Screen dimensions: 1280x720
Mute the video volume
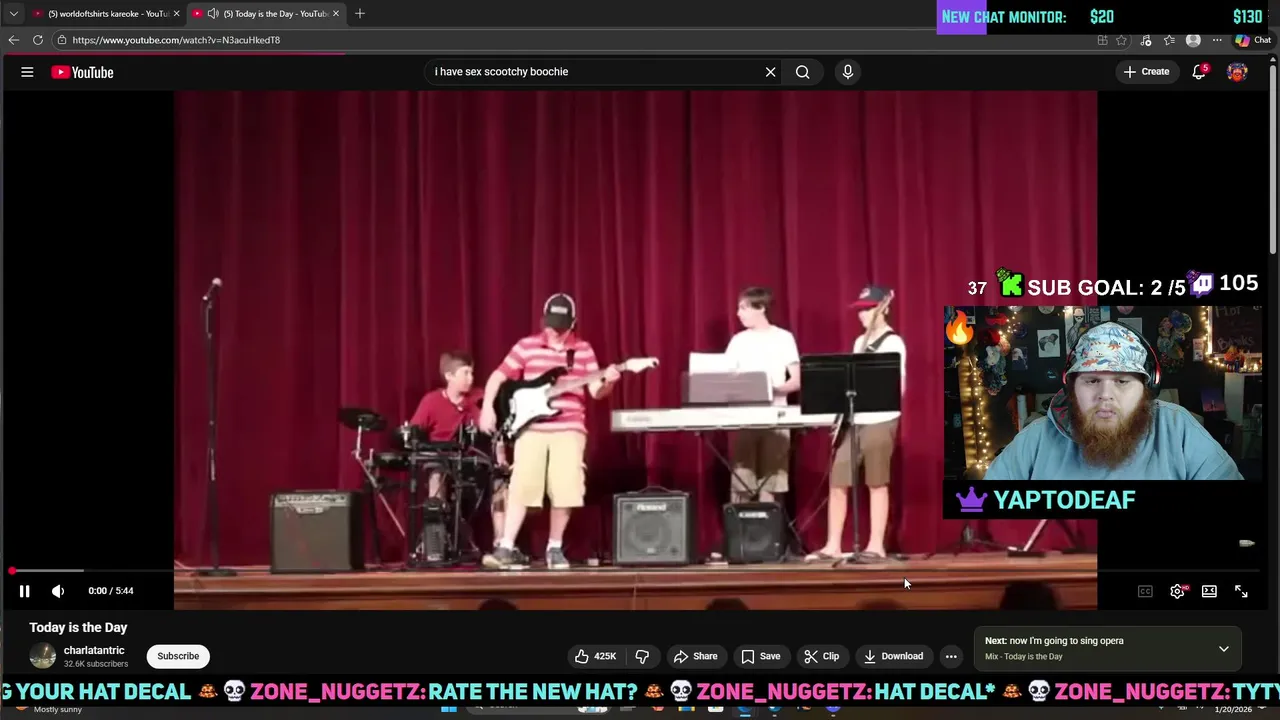point(58,591)
